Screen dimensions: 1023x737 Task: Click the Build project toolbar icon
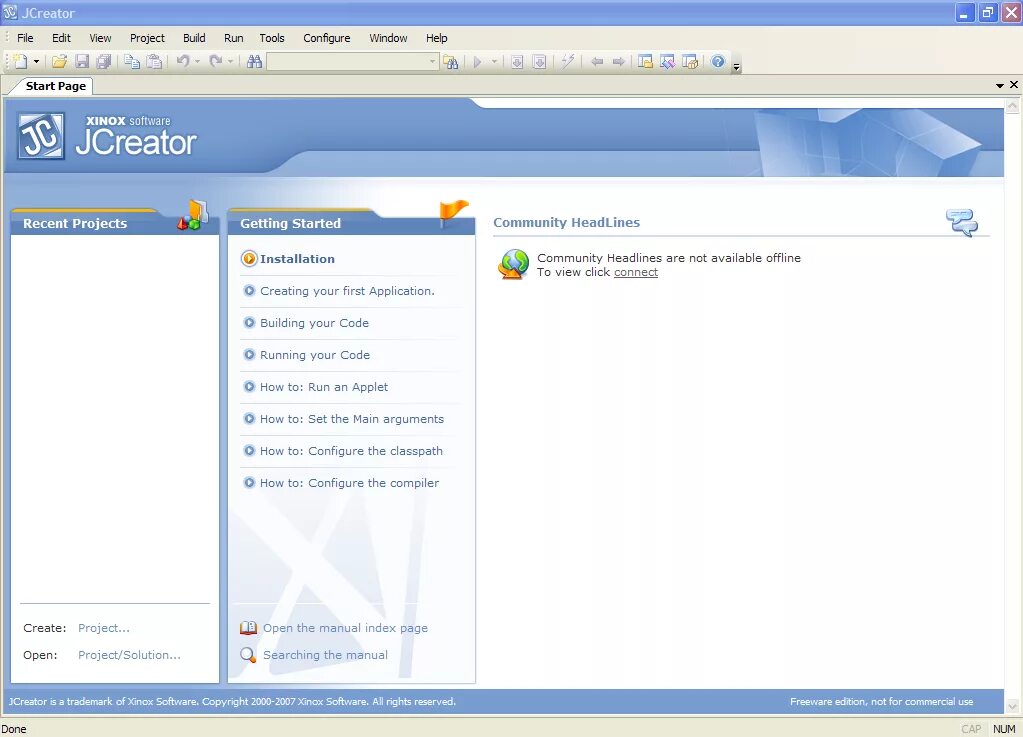click(540, 61)
